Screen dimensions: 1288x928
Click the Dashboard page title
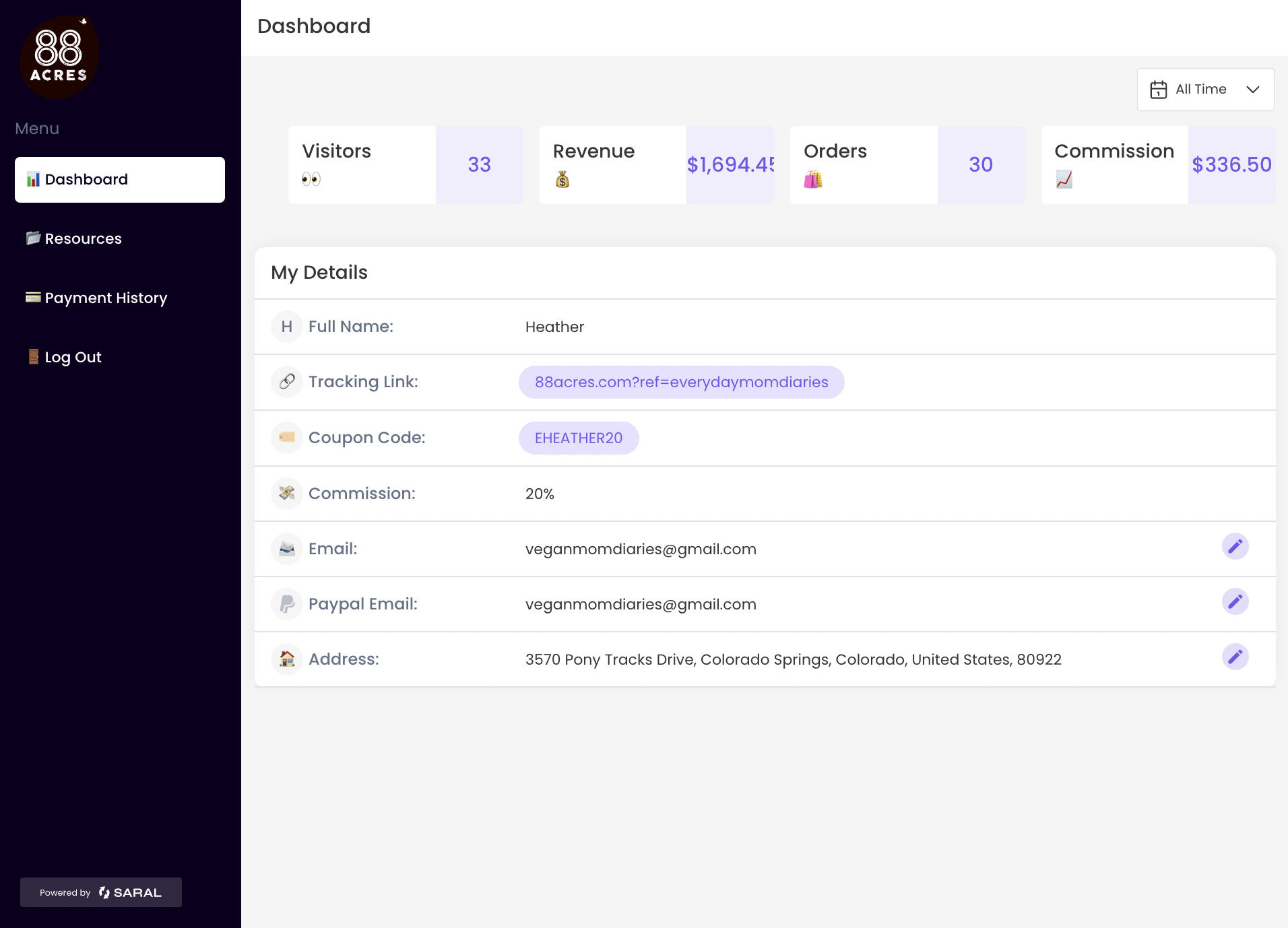coord(314,26)
